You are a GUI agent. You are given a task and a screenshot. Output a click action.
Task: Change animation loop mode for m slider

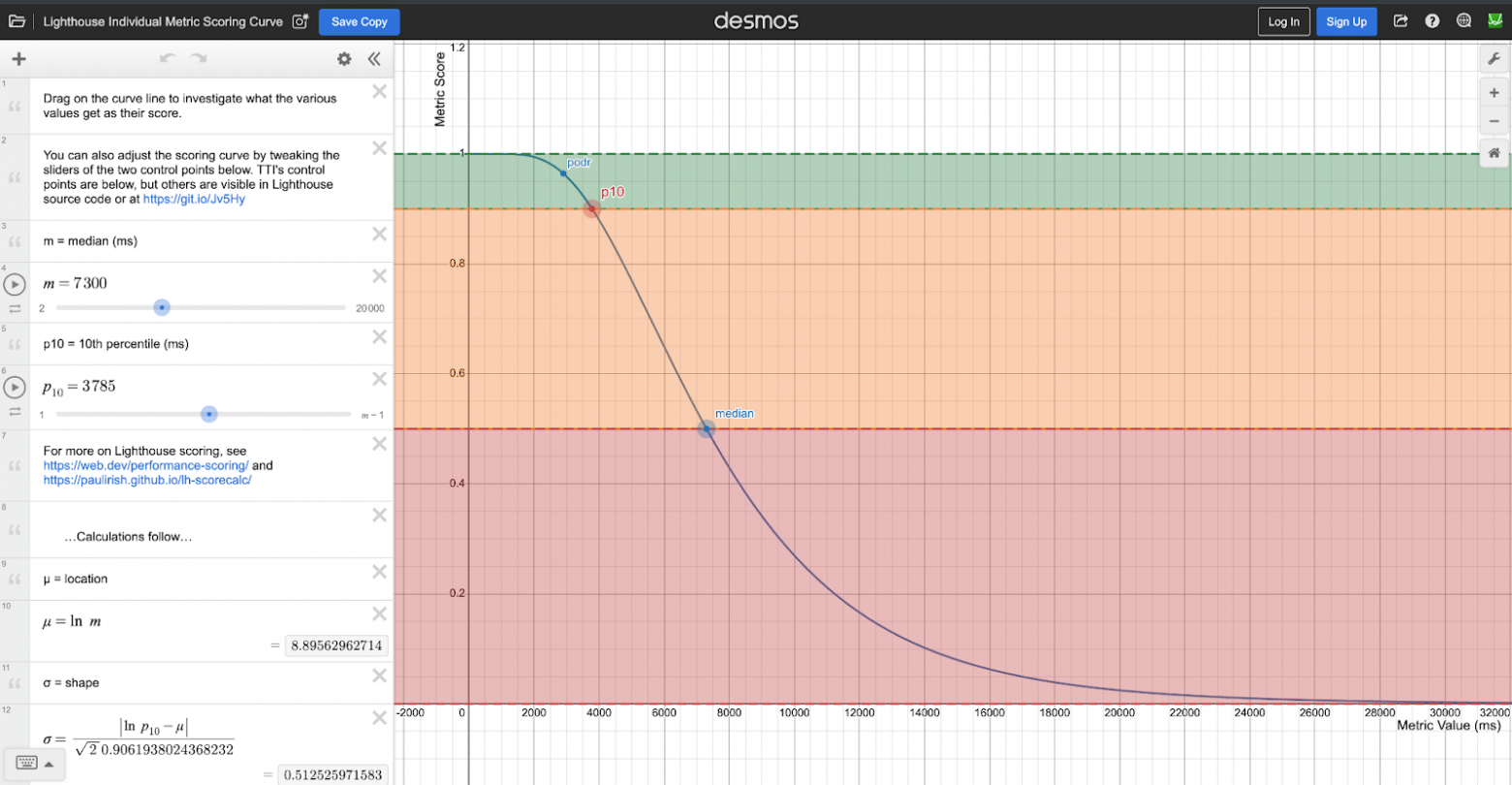click(15, 308)
